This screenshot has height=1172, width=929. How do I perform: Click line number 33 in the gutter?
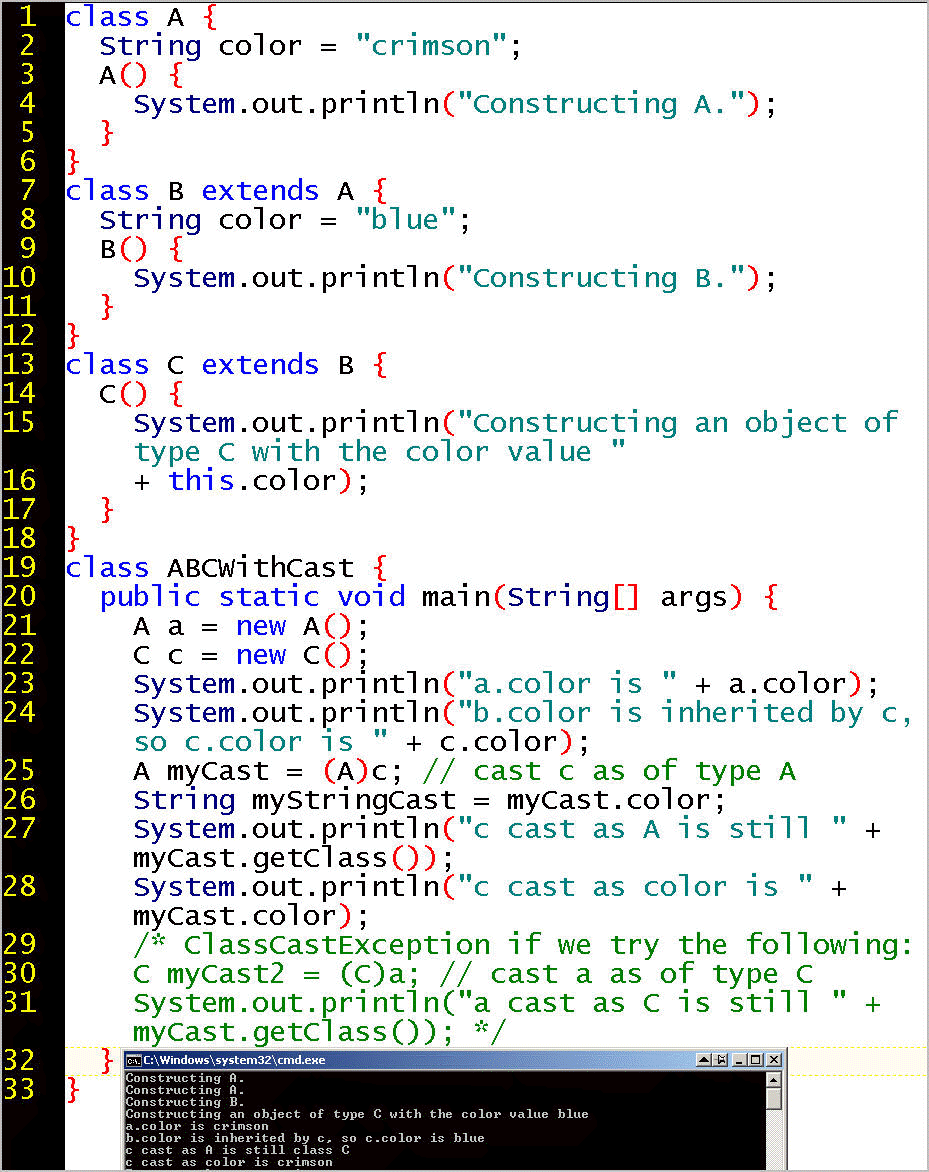[19, 1090]
